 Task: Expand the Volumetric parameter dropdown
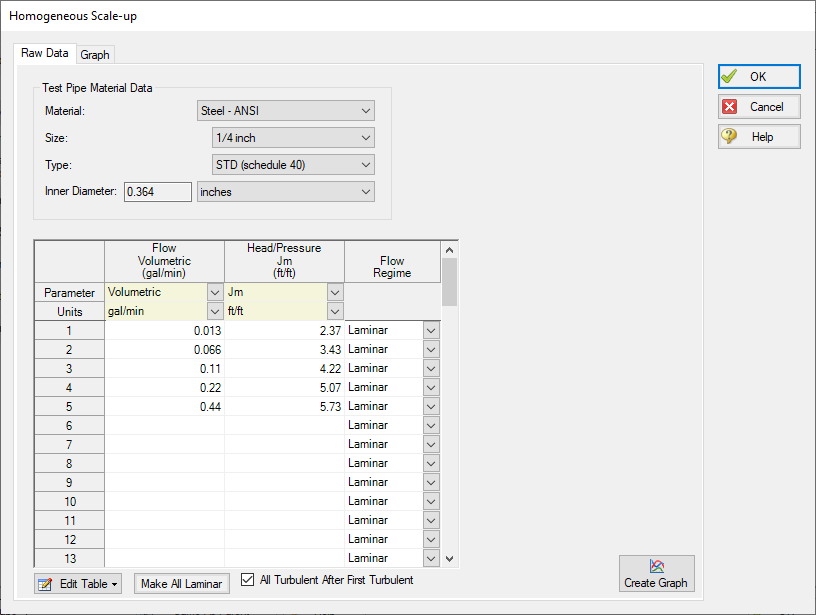click(x=214, y=293)
